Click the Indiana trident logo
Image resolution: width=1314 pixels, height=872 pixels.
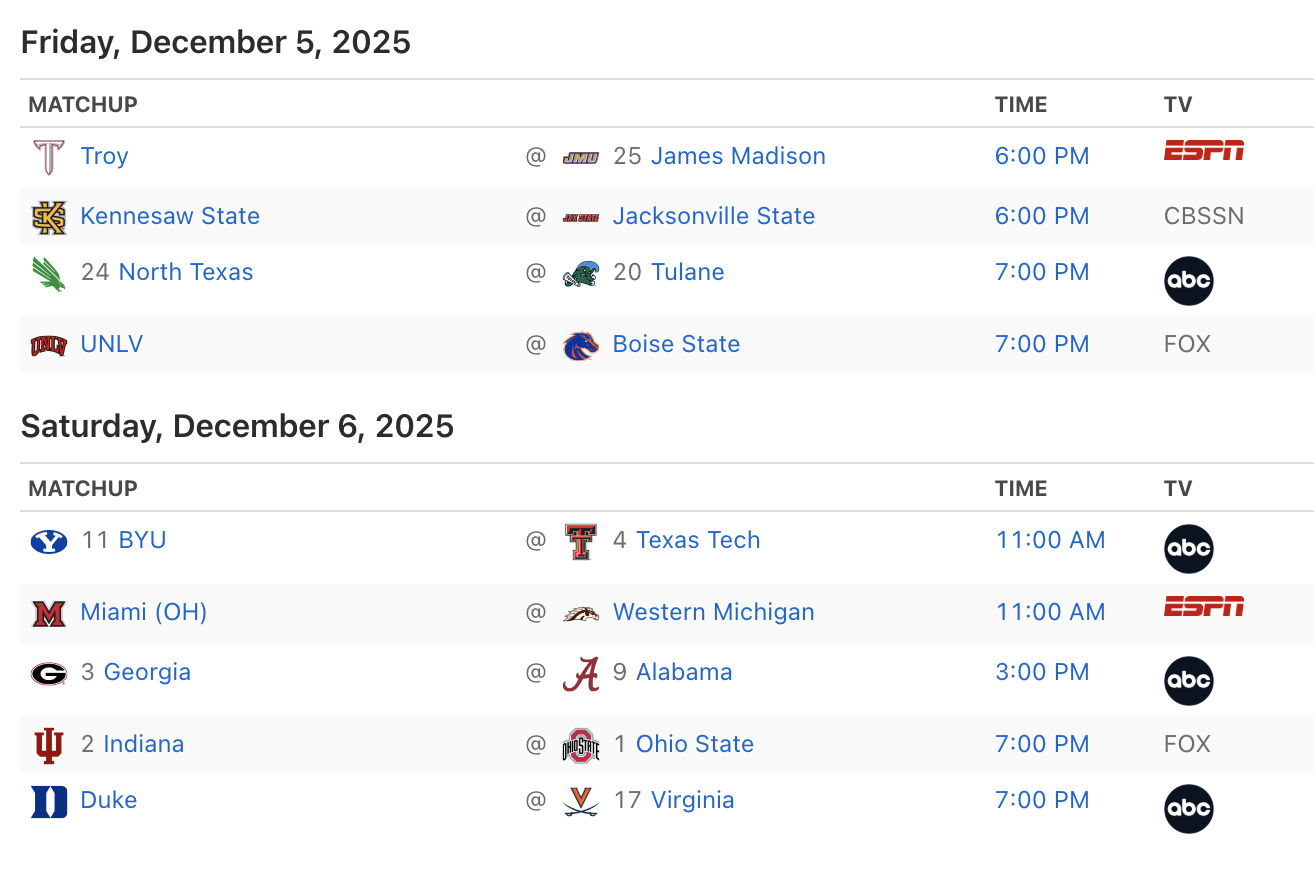[48, 745]
